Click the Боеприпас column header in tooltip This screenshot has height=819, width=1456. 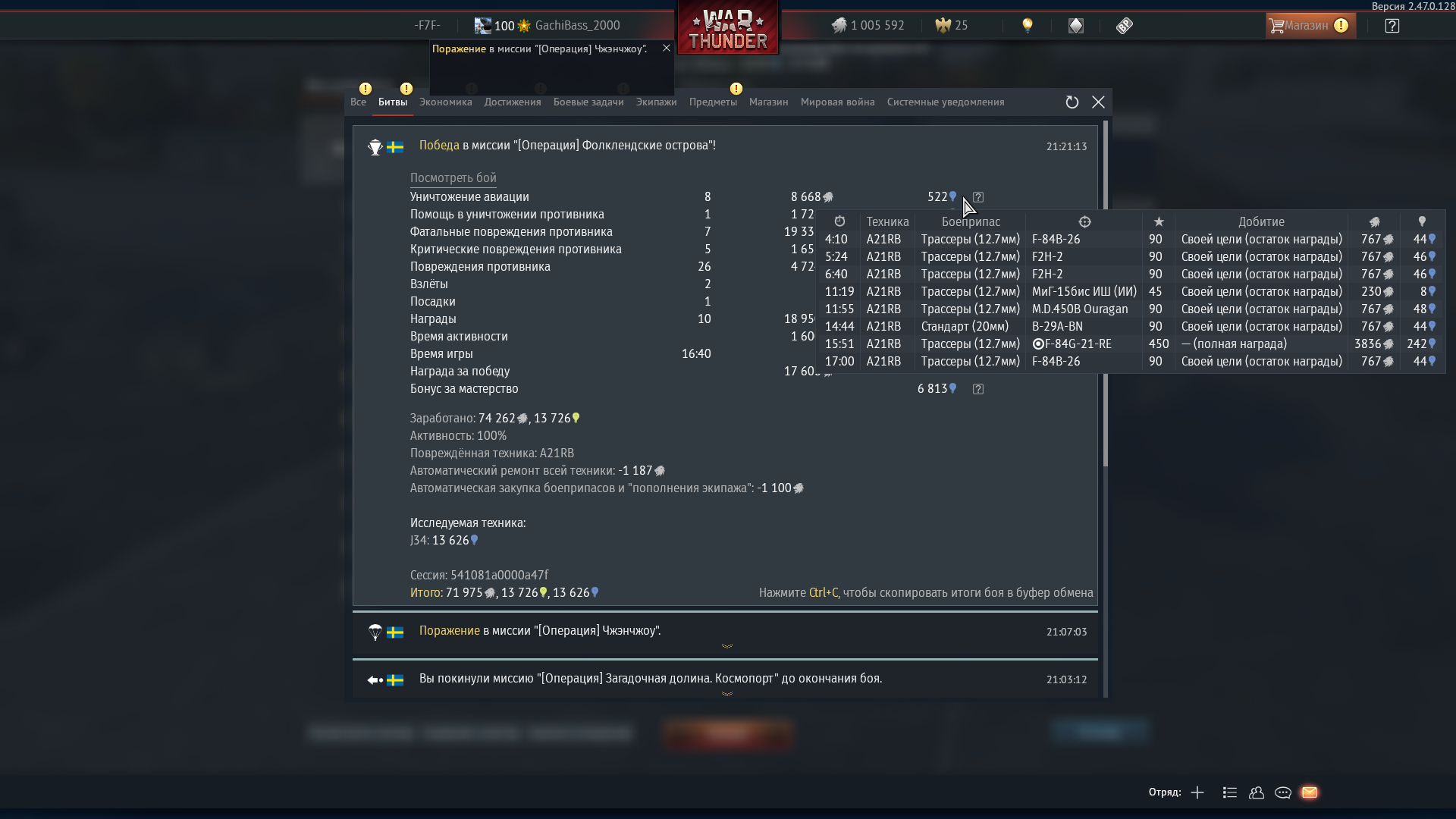(x=971, y=222)
